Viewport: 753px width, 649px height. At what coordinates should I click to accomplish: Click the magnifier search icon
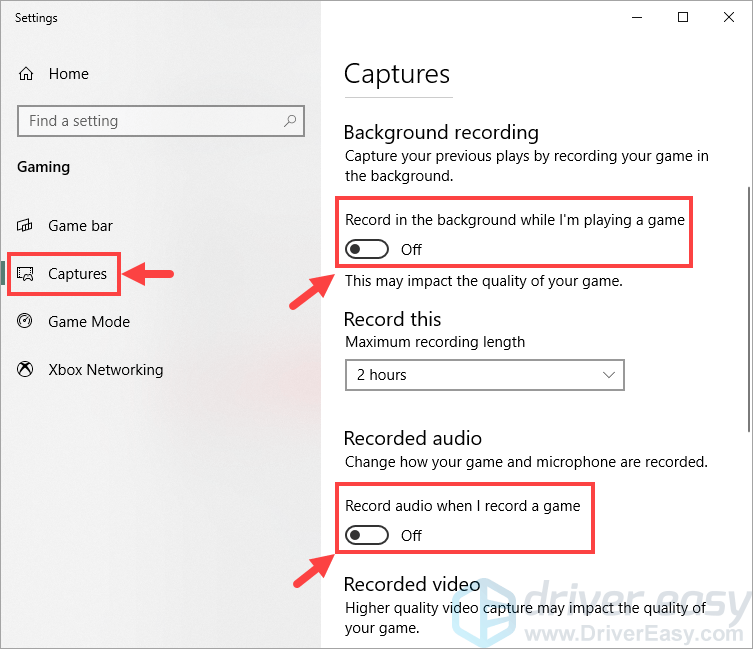click(x=290, y=121)
